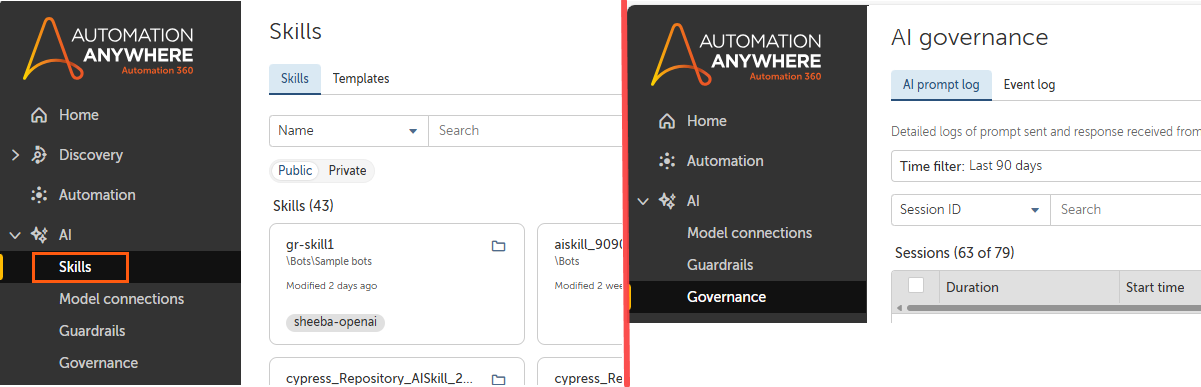1201x387 pixels.
Task: Open Model connections in governance window sidebar
Action: pos(749,233)
